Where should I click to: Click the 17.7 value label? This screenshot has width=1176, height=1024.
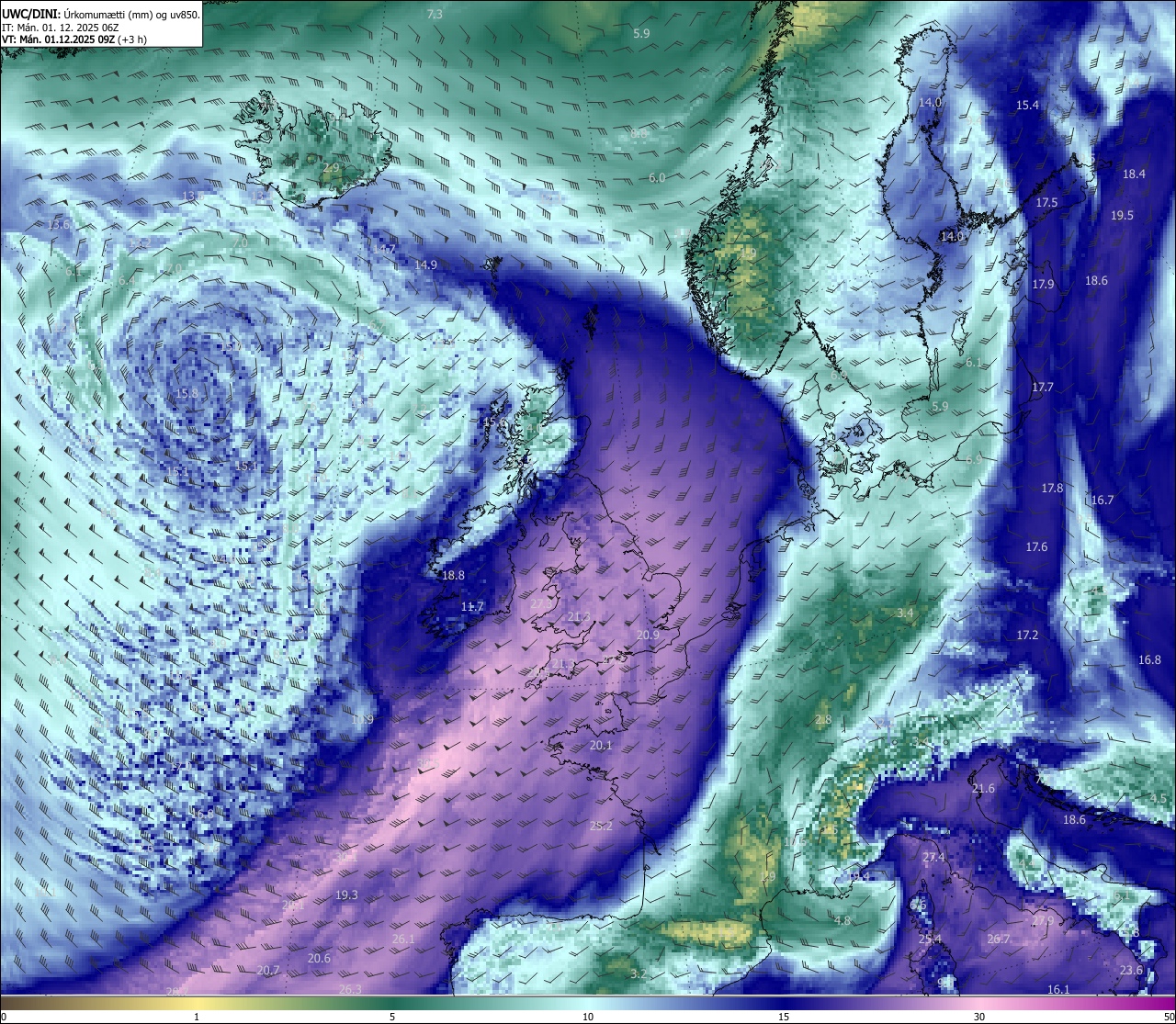click(x=1042, y=388)
